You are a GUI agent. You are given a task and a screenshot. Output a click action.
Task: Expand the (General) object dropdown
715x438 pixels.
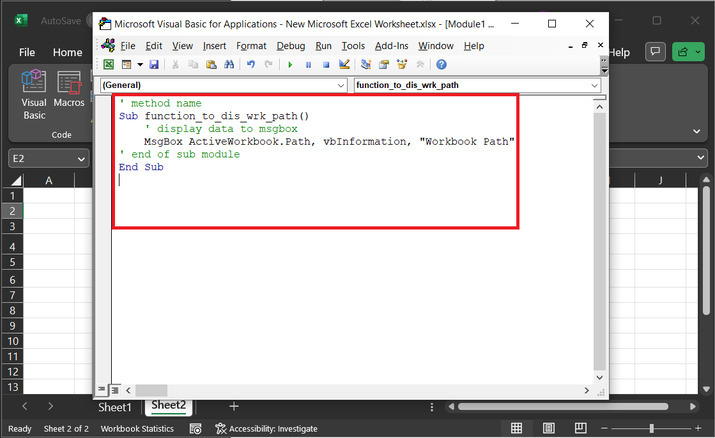click(342, 86)
